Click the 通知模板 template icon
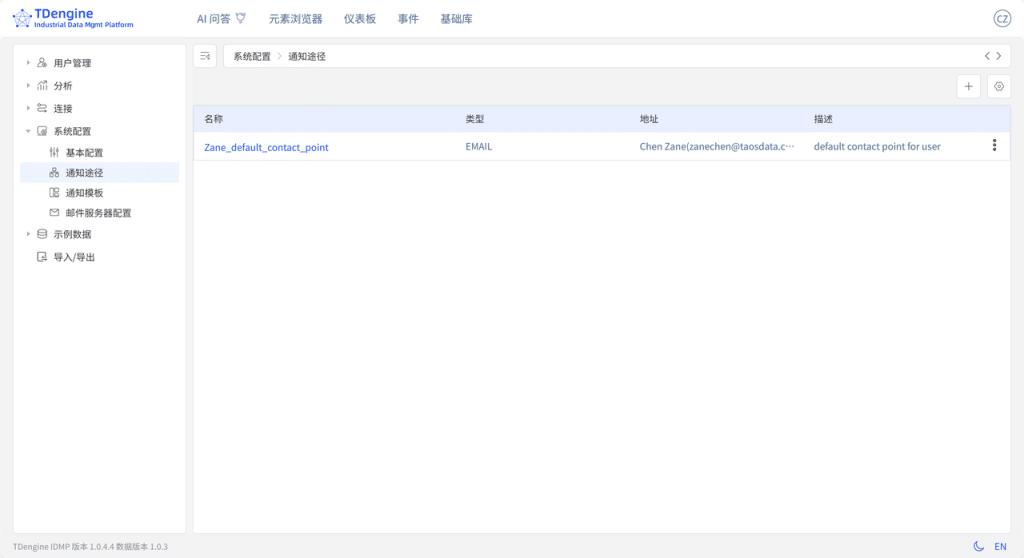The image size is (1024, 558). pos(54,193)
